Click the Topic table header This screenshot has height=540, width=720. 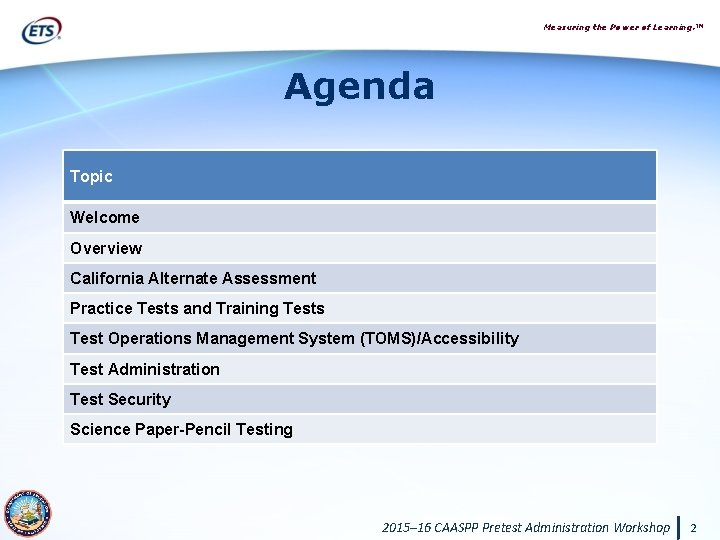pos(360,175)
